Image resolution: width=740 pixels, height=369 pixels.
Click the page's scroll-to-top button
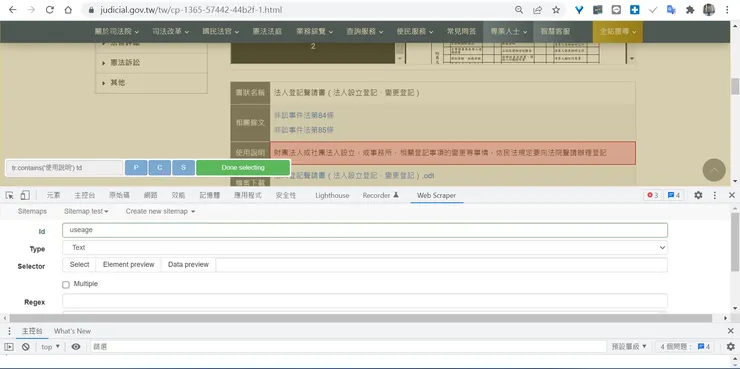[x=714, y=170]
